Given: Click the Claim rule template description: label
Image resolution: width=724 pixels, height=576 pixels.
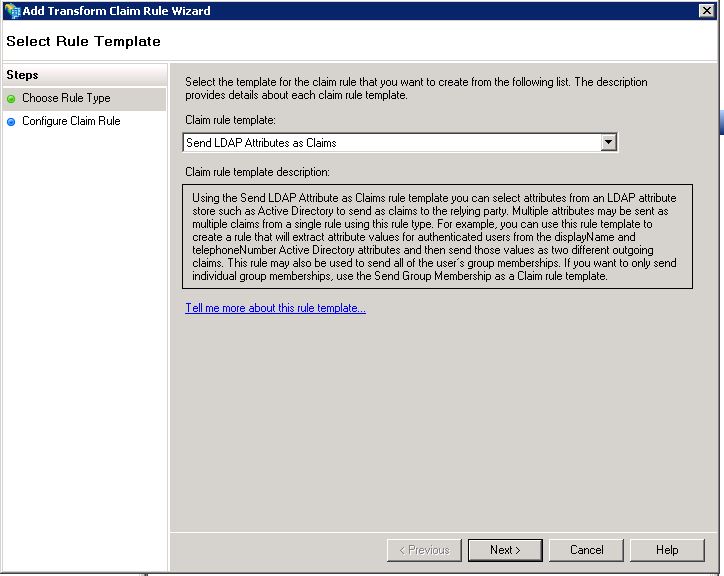Looking at the screenshot, I should [257, 172].
